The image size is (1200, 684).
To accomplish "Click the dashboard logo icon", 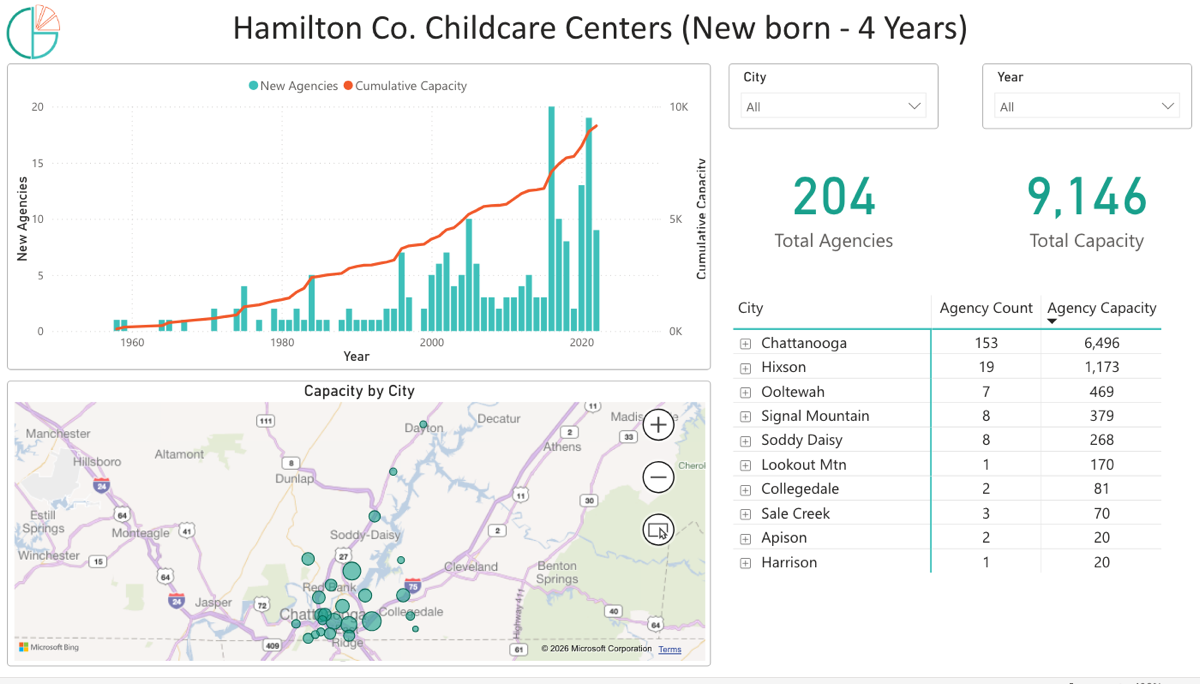I will (33, 32).
